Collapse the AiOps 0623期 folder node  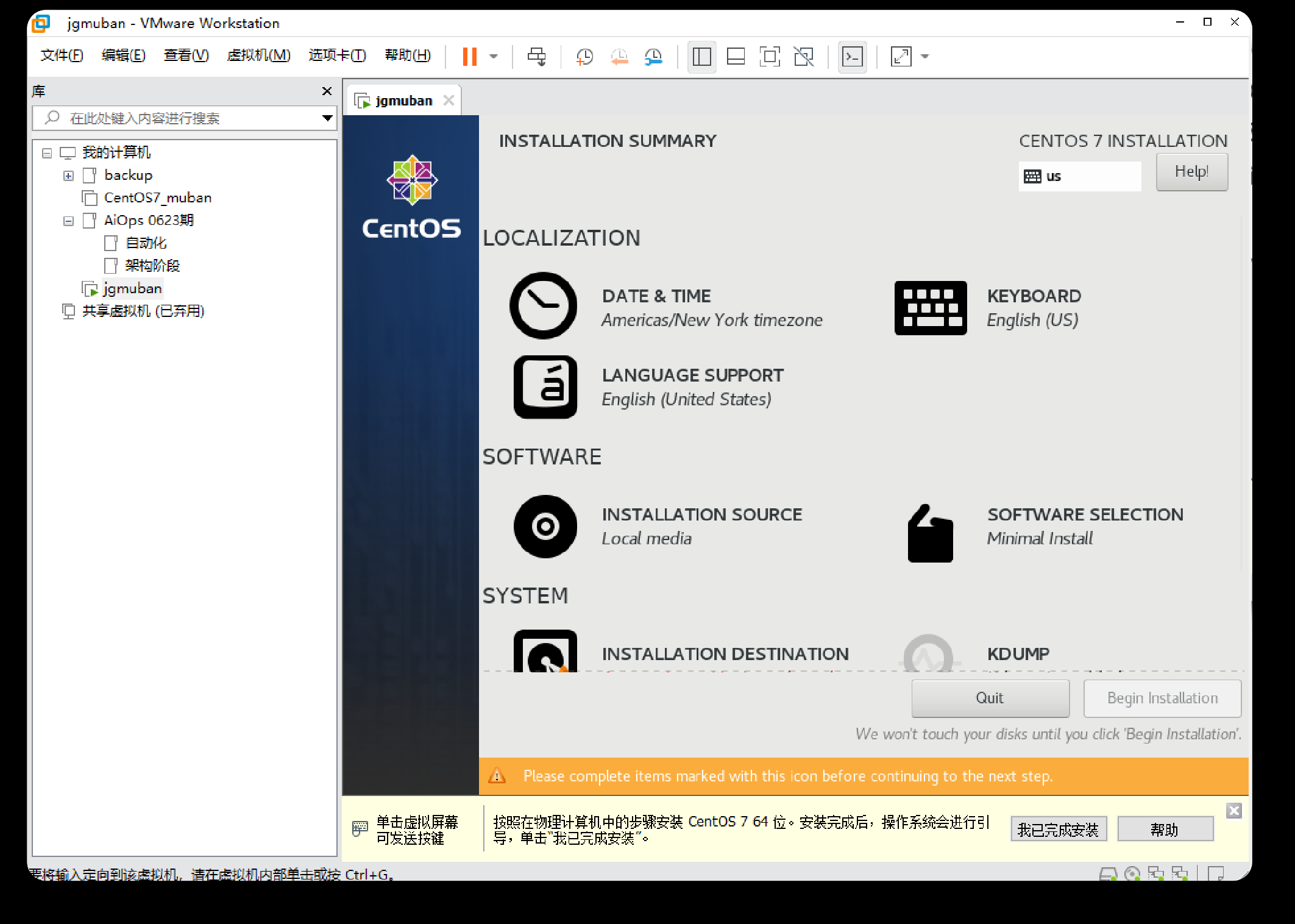(x=69, y=221)
